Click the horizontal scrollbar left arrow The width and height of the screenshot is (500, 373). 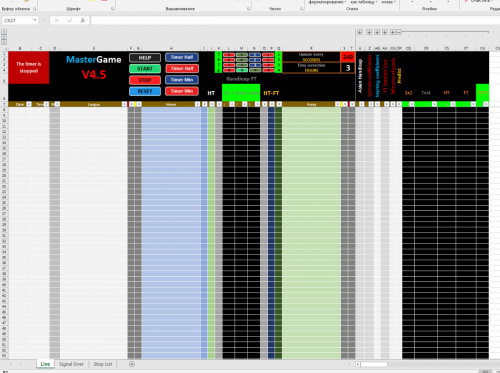click(x=358, y=364)
